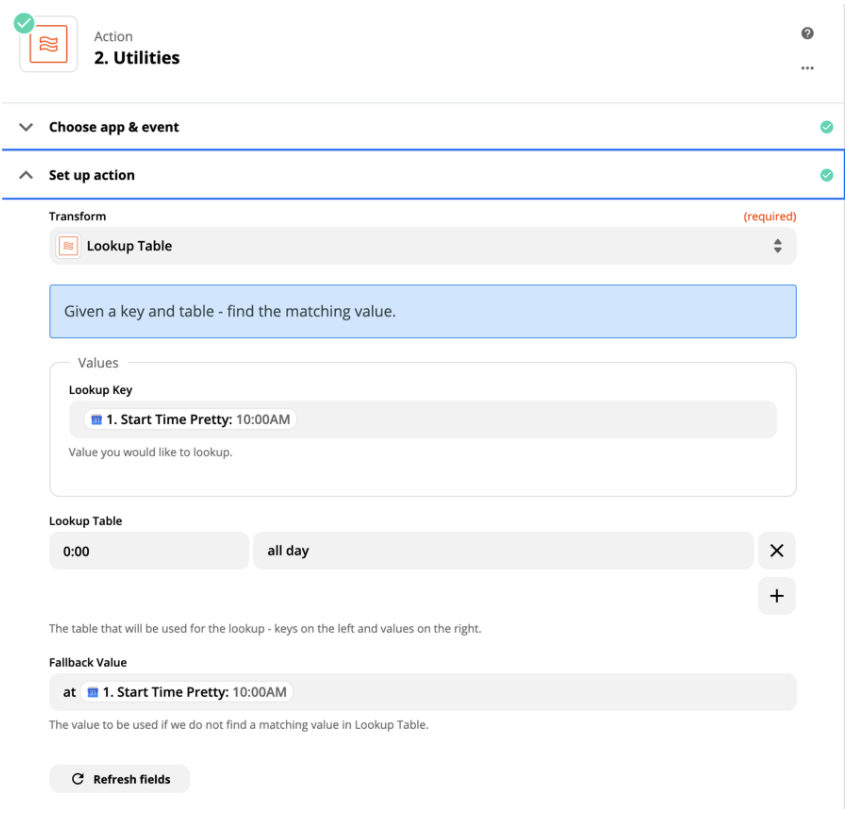
Task: Click the green check on Choose app & event
Action: pyautogui.click(x=826, y=127)
